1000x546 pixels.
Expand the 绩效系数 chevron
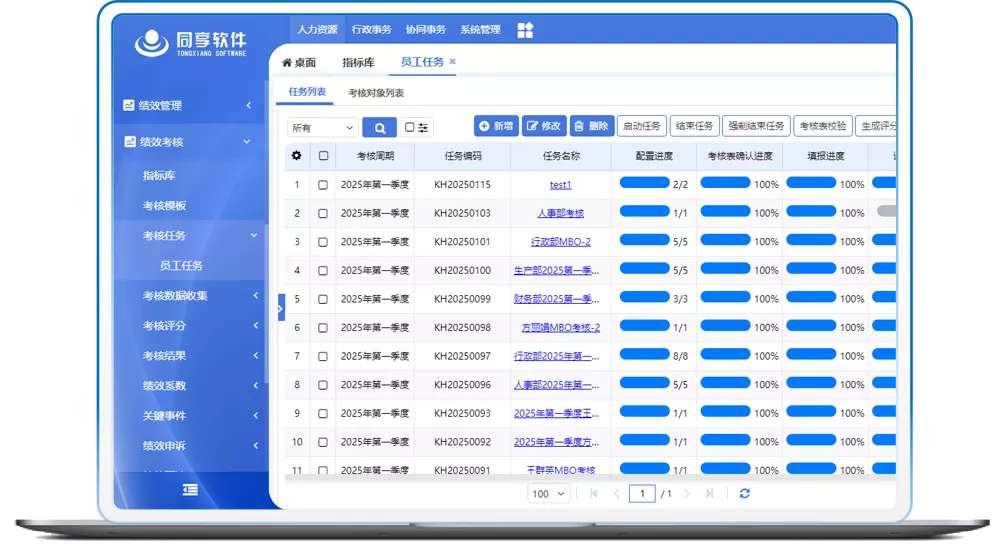coord(256,385)
